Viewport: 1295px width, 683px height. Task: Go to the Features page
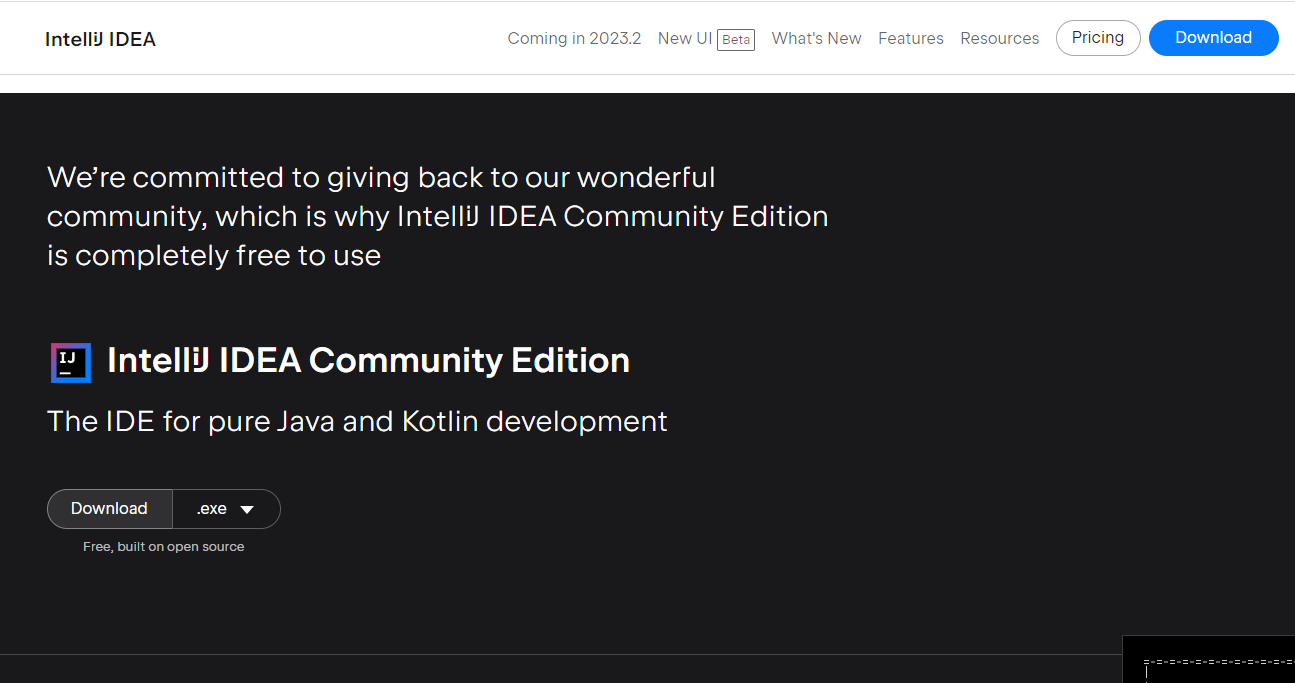(911, 38)
